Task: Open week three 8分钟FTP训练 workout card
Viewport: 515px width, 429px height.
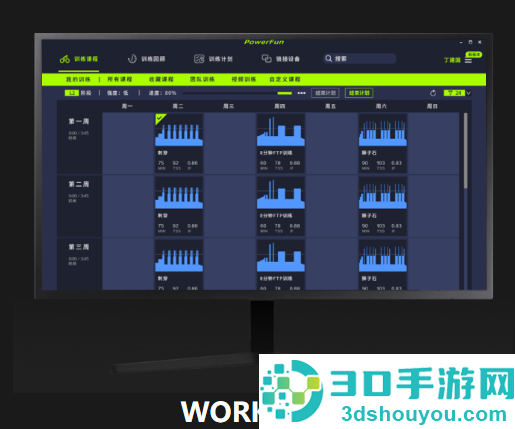Action: [x=281, y=264]
